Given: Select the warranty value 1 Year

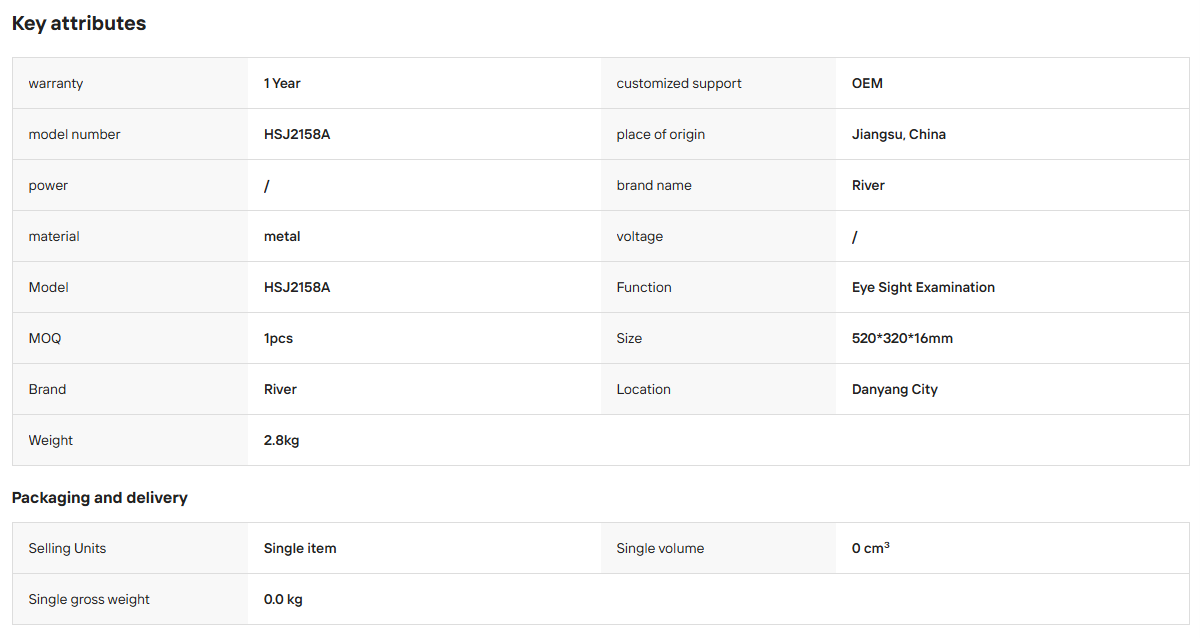Looking at the screenshot, I should 282,83.
